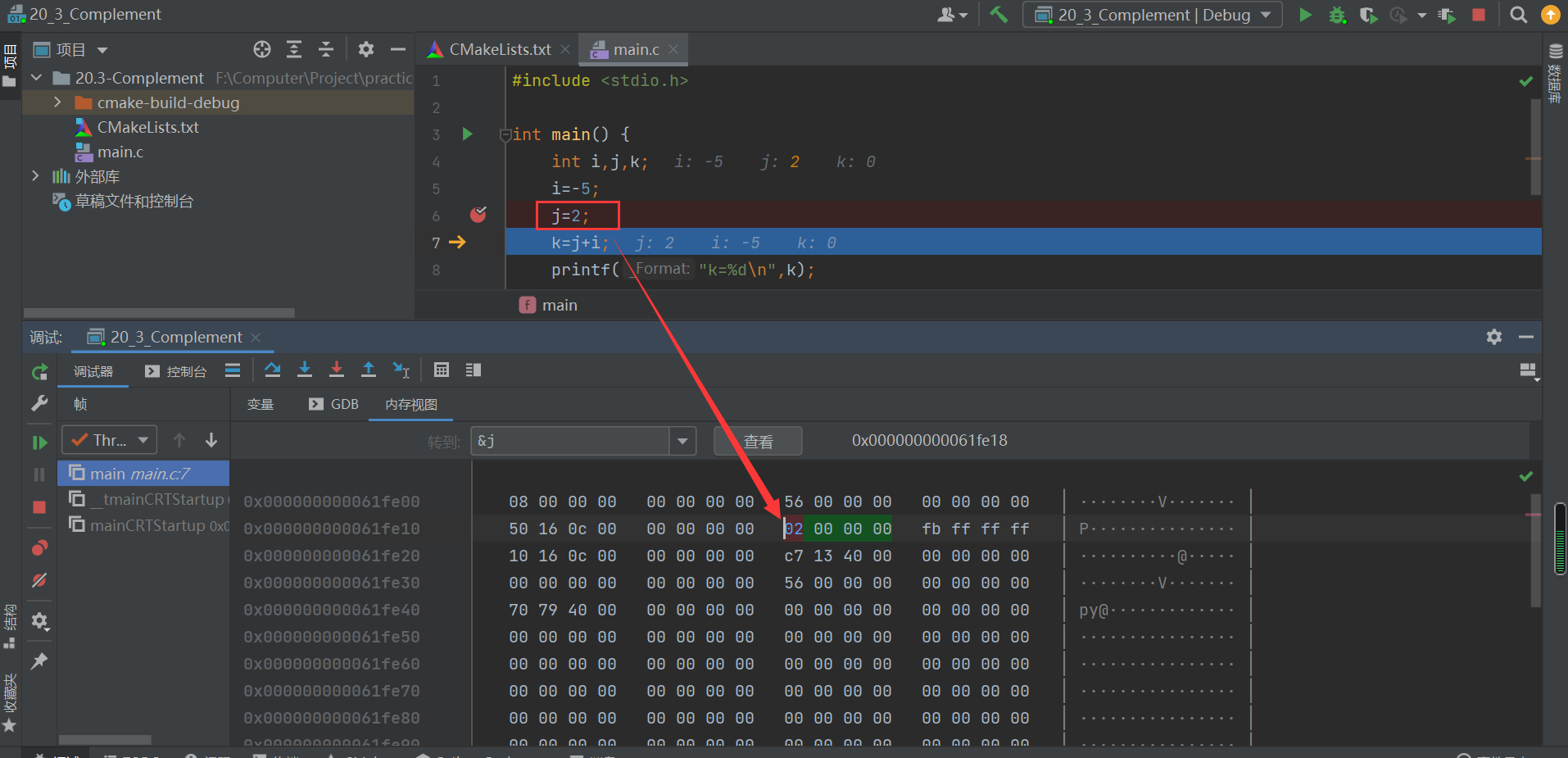Collapse the 20.3-Complement root folder
Viewport: 1568px width, 758px height.
tap(36, 78)
